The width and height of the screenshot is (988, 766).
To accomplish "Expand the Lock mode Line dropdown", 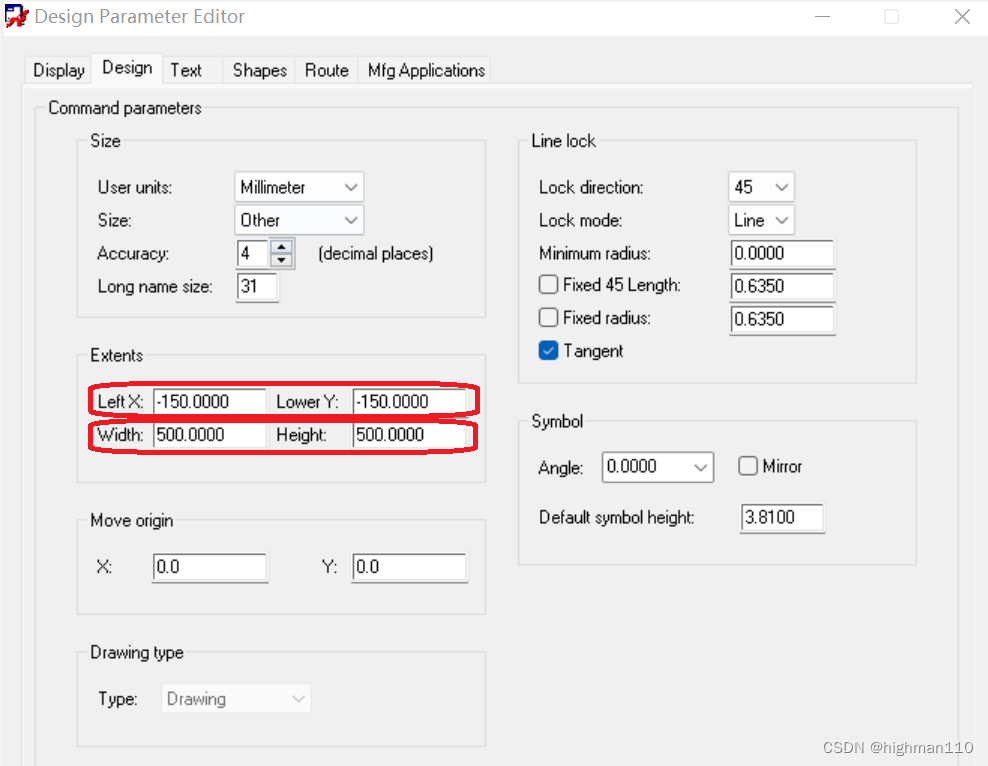I will click(761, 220).
